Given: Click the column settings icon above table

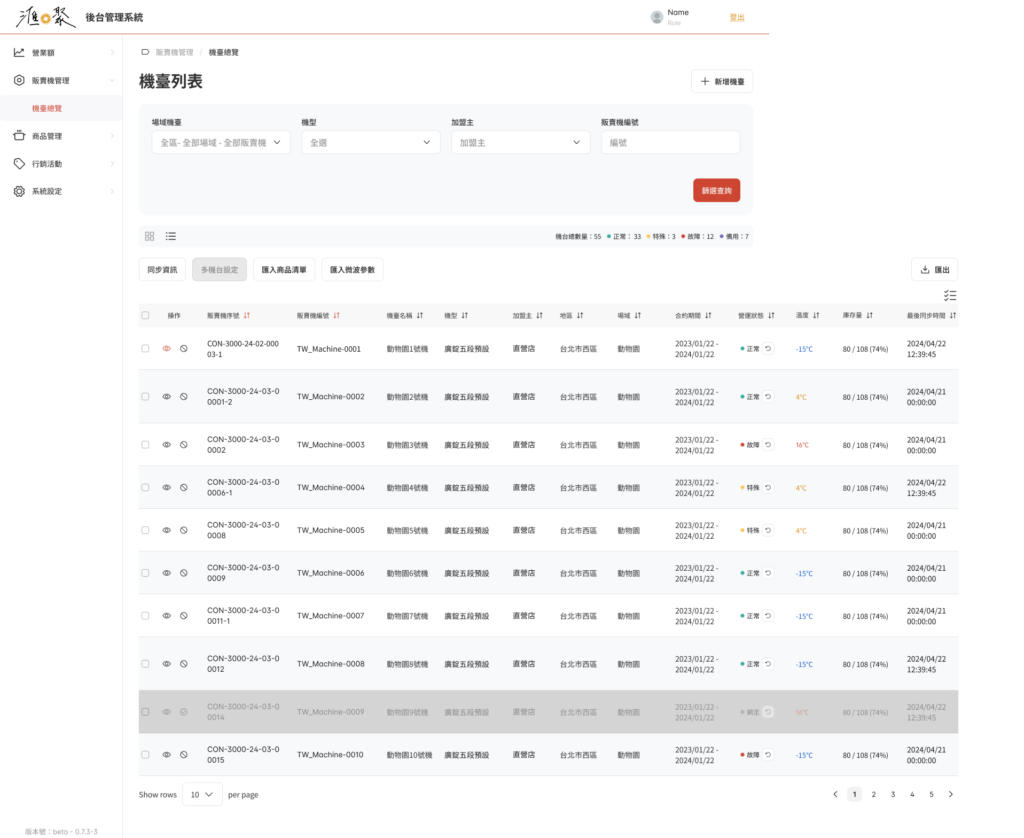Looking at the screenshot, I should pos(949,296).
